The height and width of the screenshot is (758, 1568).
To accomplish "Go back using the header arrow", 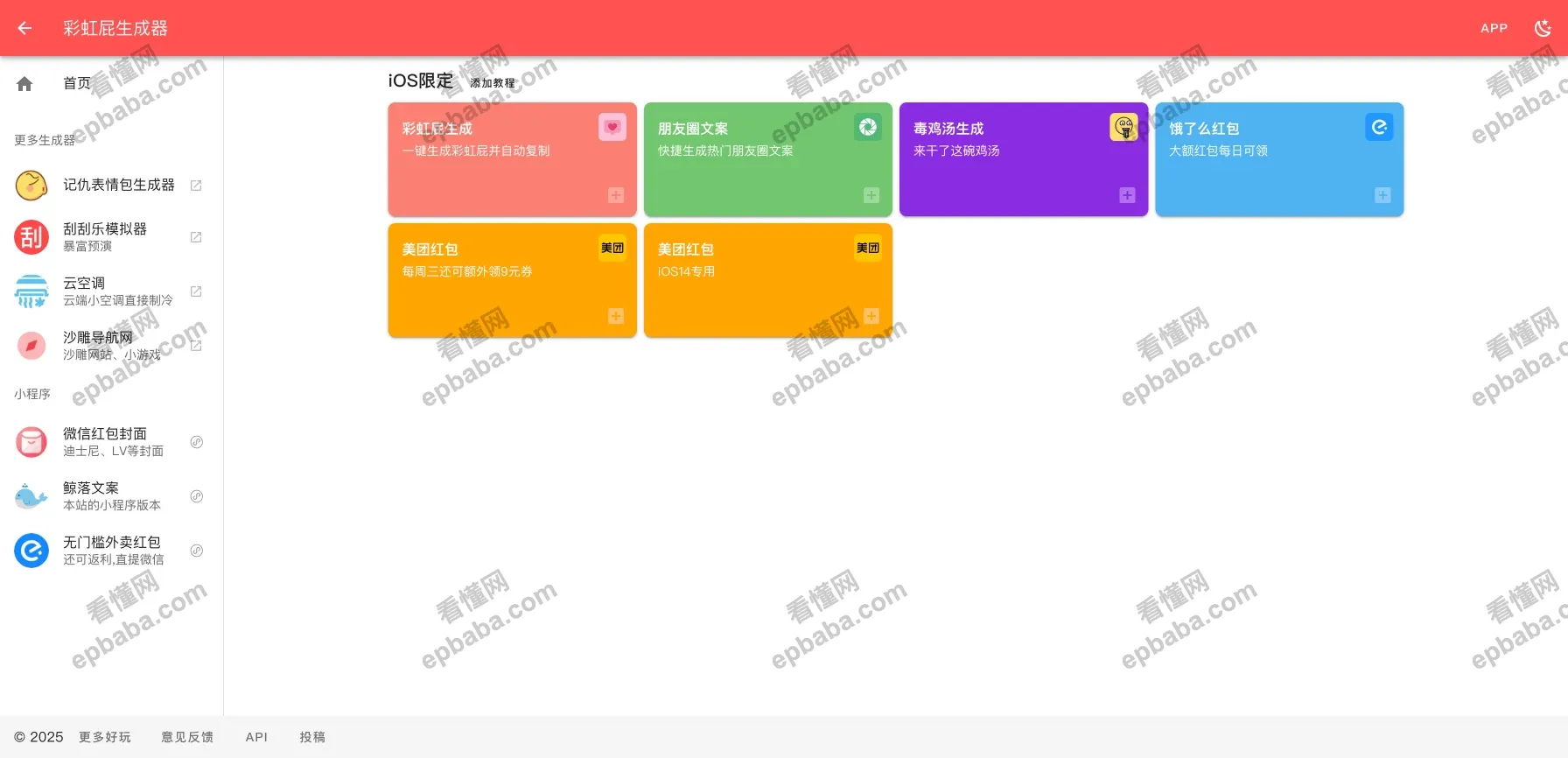I will pos(24,28).
